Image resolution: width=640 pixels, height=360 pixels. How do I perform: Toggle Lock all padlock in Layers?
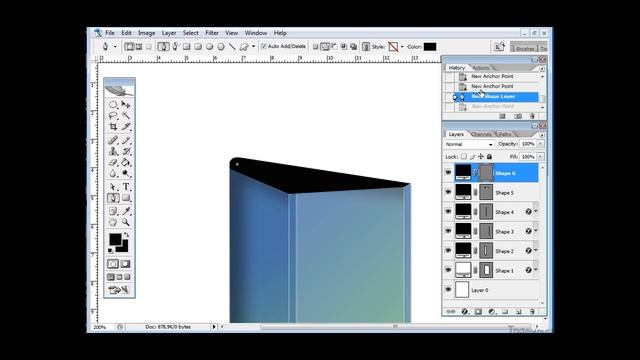(489, 156)
